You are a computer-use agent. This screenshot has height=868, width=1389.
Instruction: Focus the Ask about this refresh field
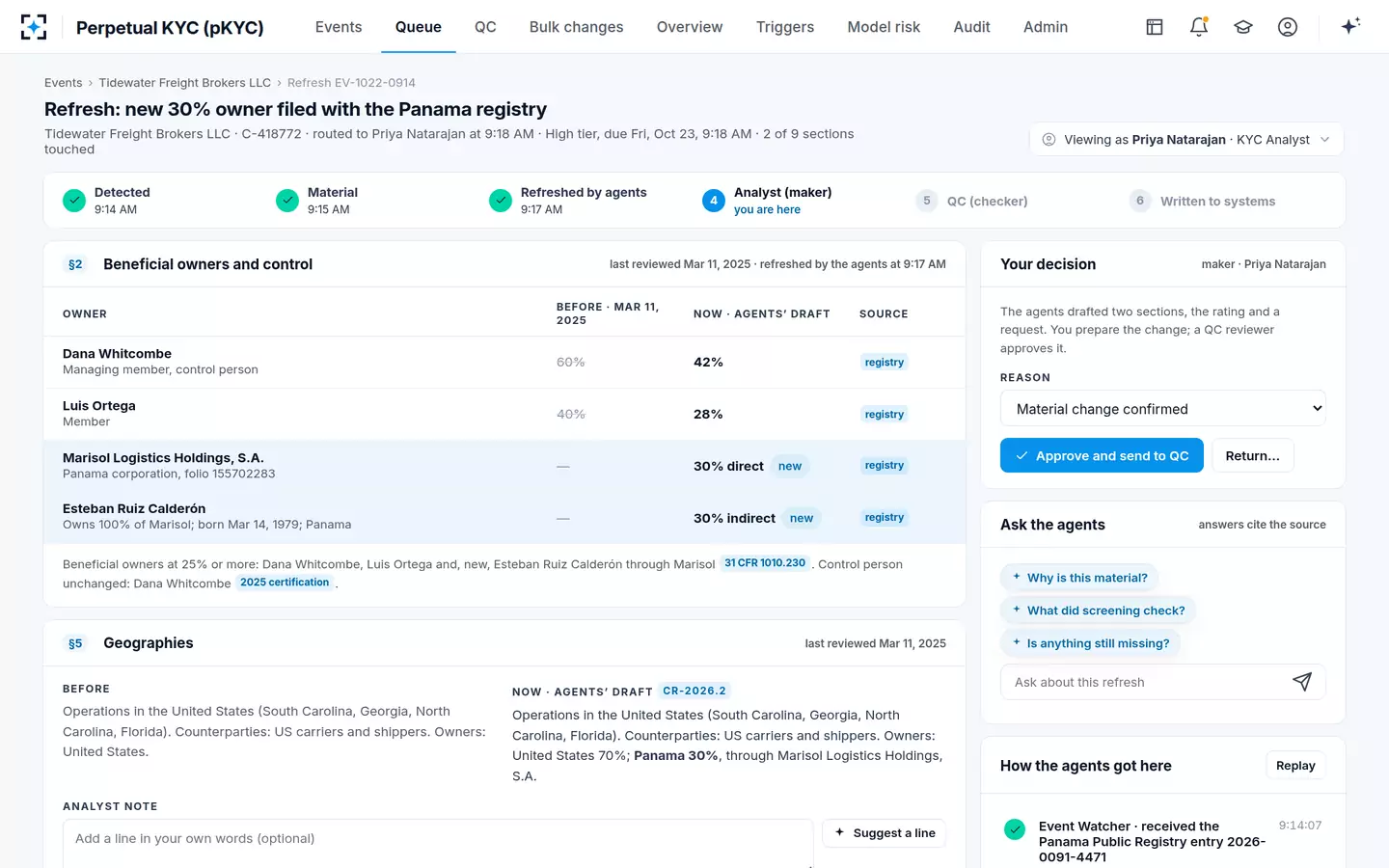(1148, 682)
